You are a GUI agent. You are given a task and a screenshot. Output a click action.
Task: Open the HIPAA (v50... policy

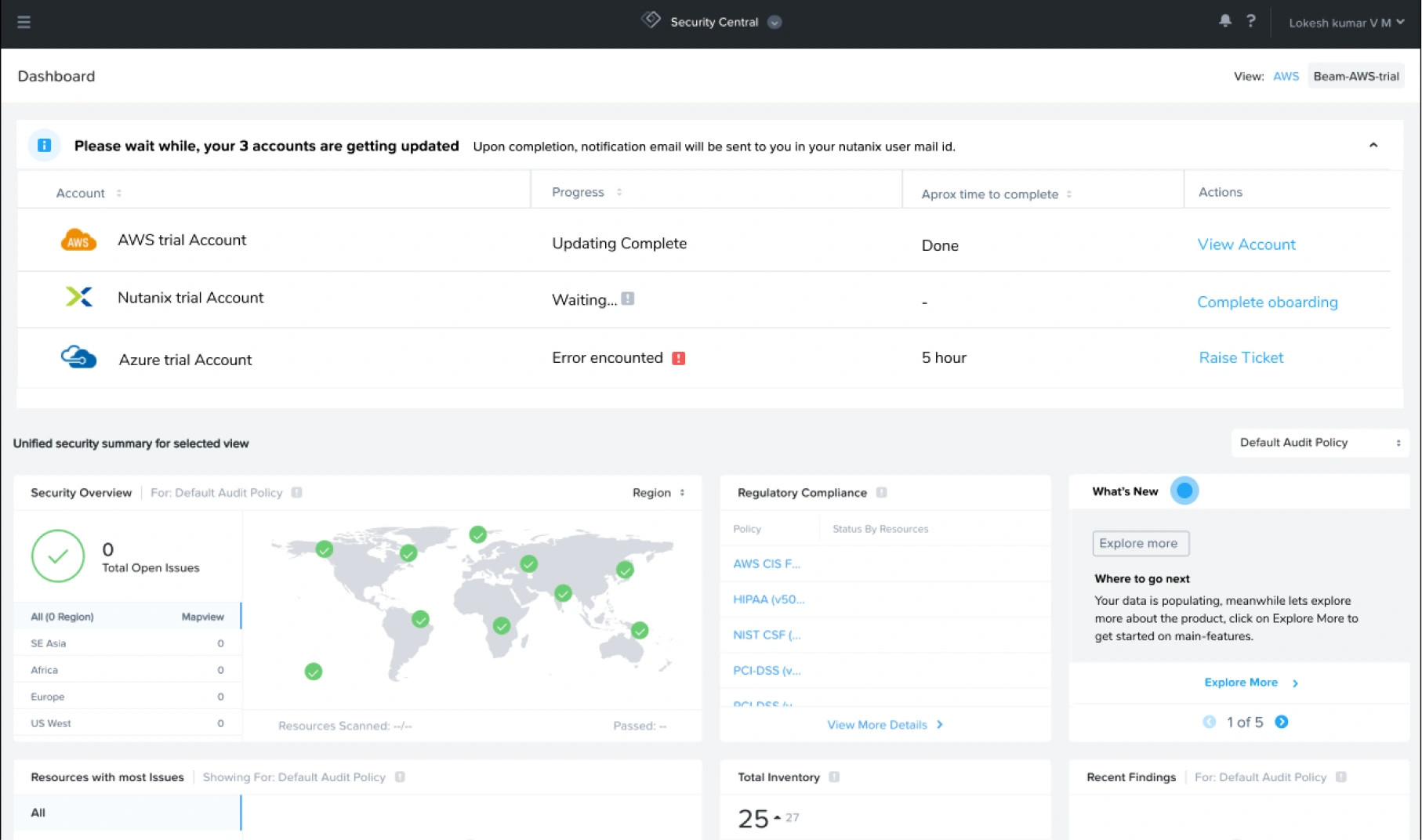pos(769,599)
